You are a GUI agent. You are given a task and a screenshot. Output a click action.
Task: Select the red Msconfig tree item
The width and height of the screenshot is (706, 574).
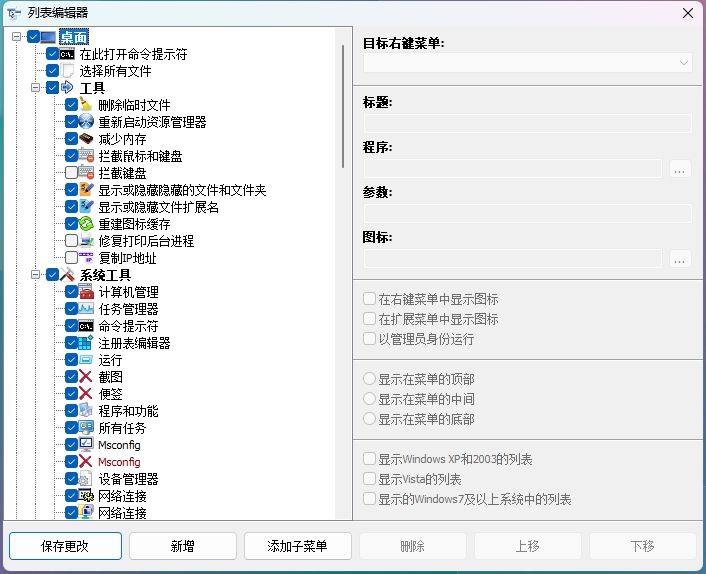point(119,462)
